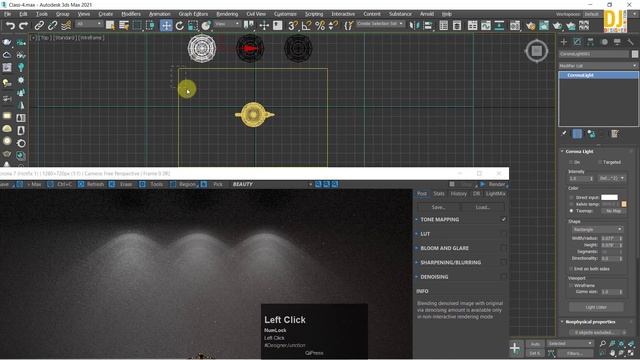Open the Modifier List dropdown
The width and height of the screenshot is (640, 360).
coord(598,66)
